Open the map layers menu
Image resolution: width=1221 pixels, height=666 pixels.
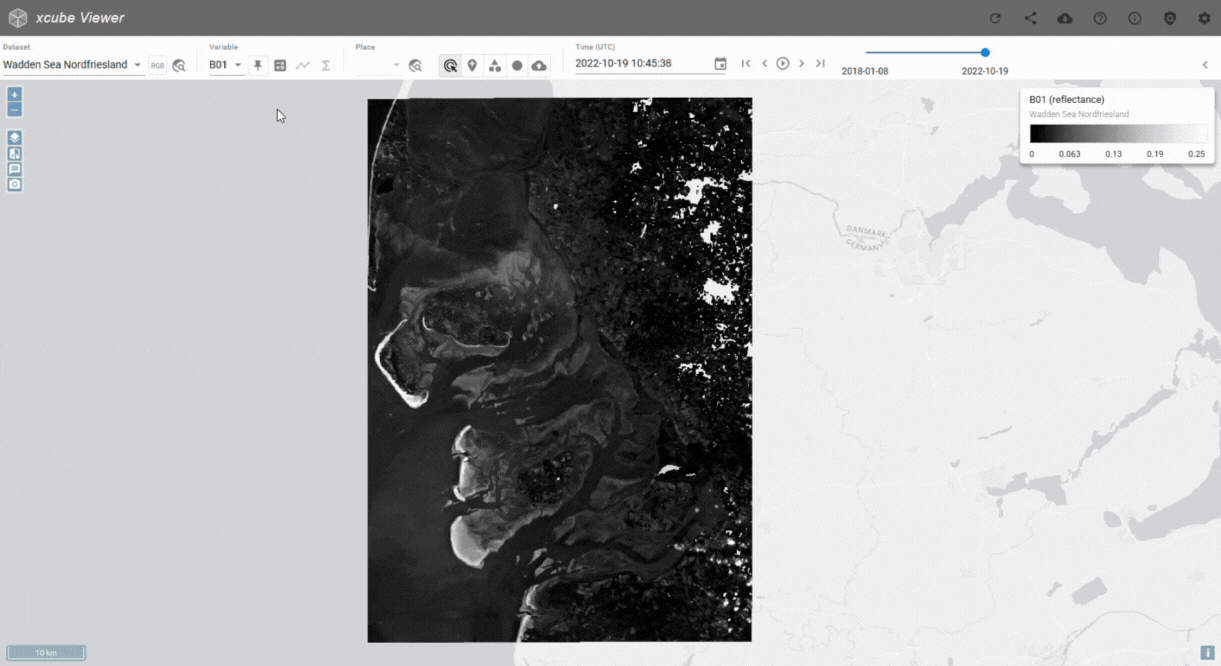[14, 137]
